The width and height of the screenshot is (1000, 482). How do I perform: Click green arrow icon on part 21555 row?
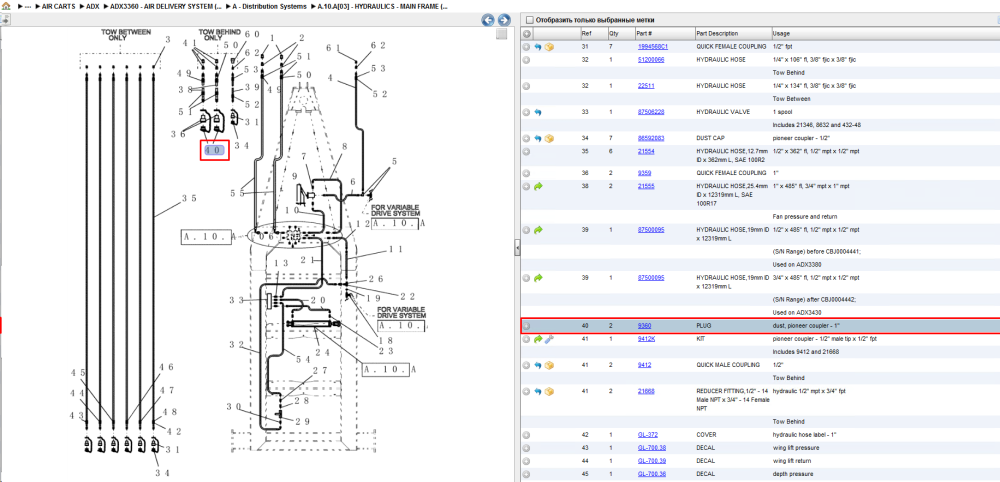click(538, 186)
